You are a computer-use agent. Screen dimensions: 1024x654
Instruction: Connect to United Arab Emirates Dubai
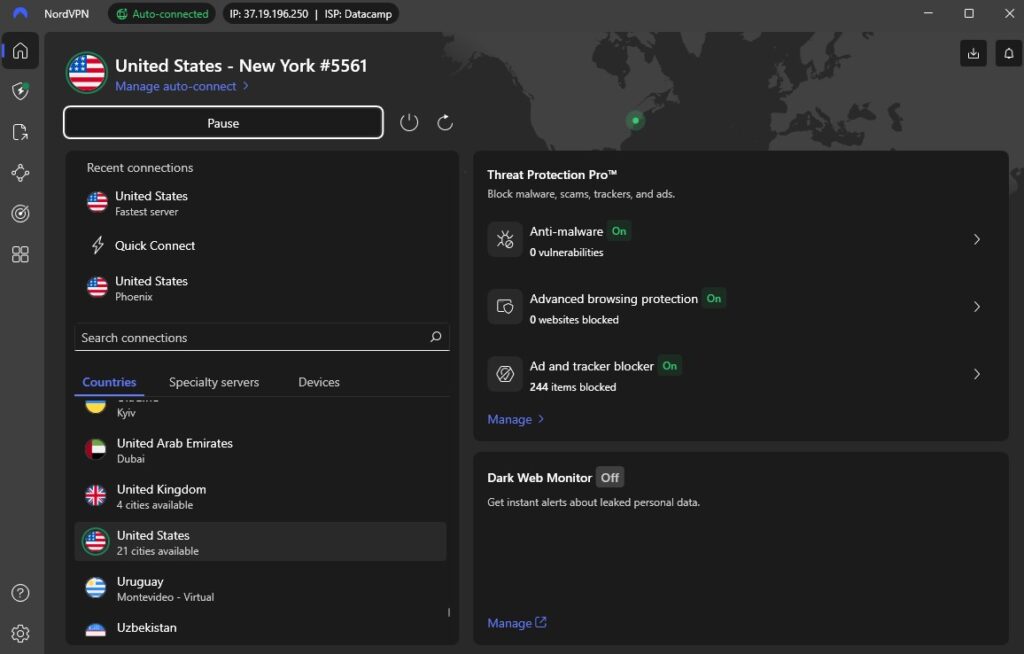261,450
